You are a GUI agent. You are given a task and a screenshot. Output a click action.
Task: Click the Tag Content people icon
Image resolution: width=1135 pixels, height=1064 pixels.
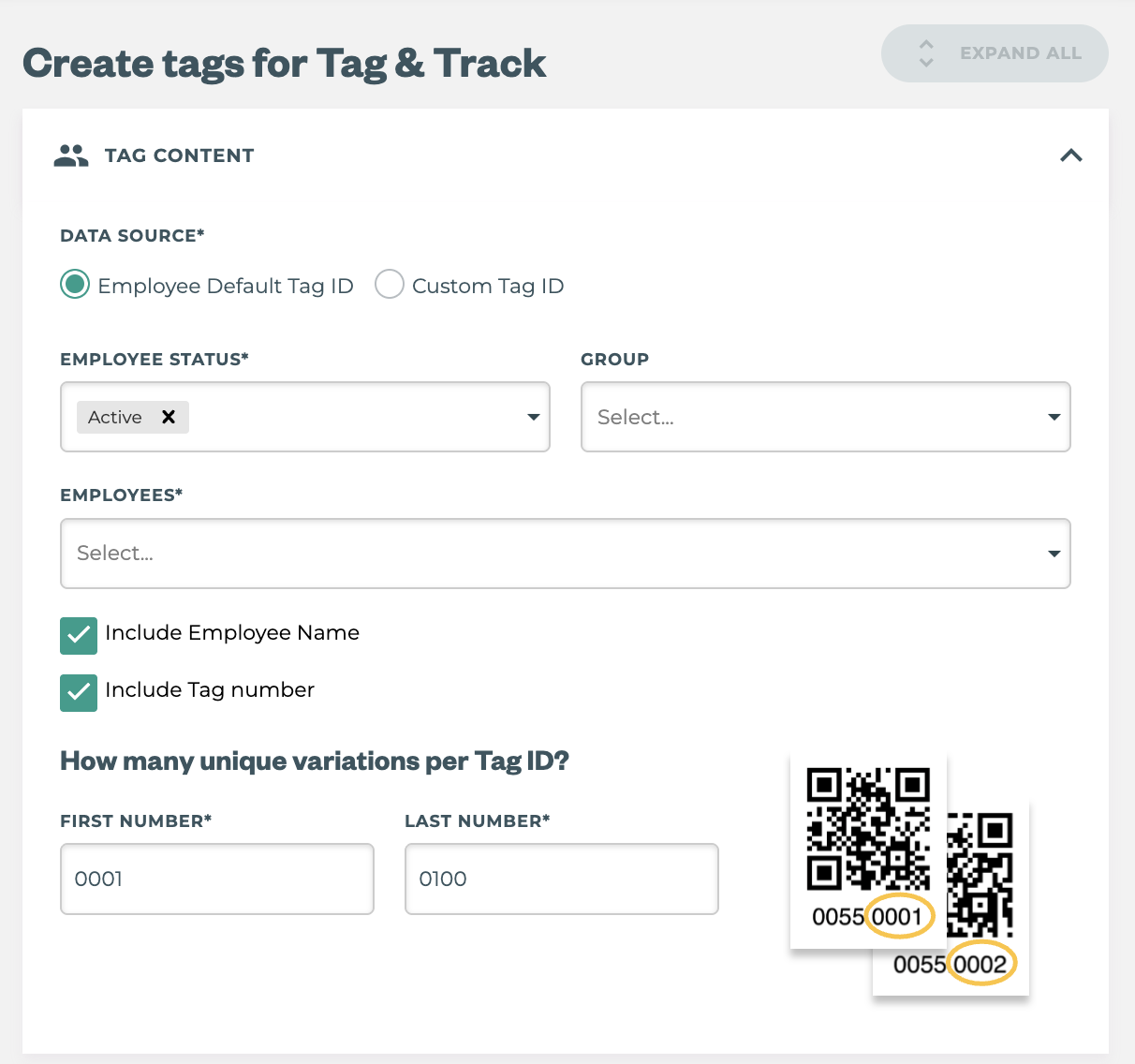71,155
